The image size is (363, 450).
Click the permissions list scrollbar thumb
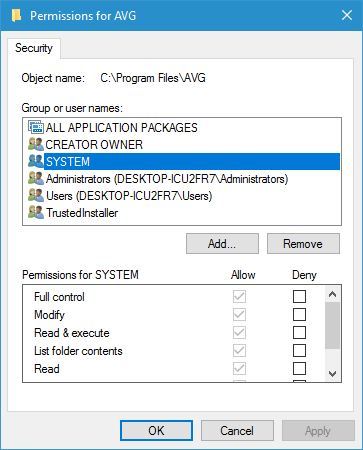tap(332, 325)
